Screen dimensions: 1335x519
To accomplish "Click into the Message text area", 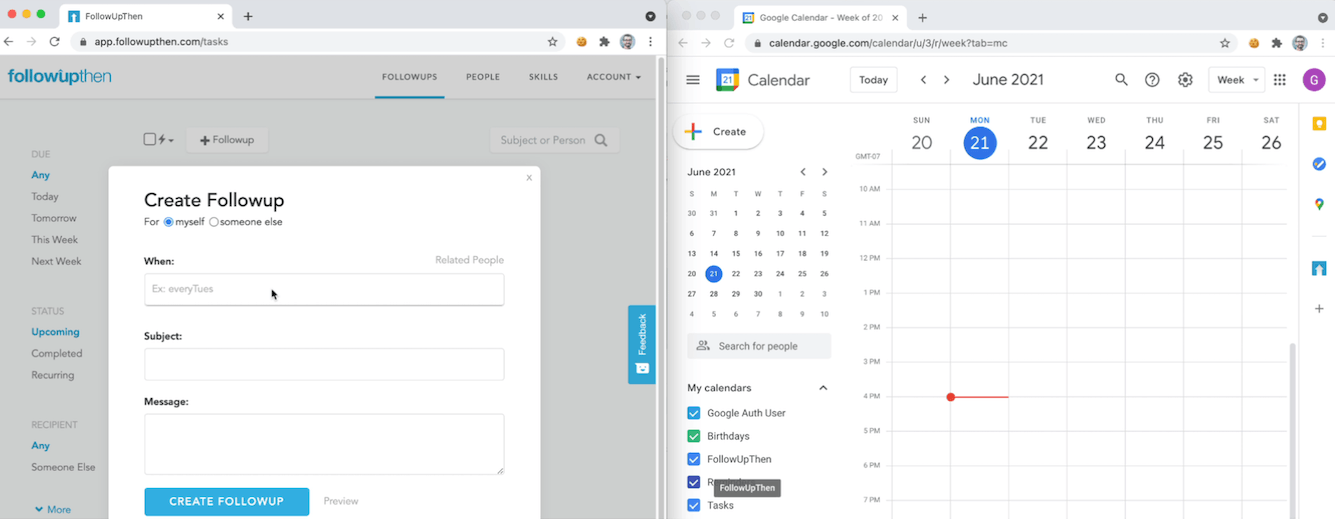I will click(x=324, y=444).
